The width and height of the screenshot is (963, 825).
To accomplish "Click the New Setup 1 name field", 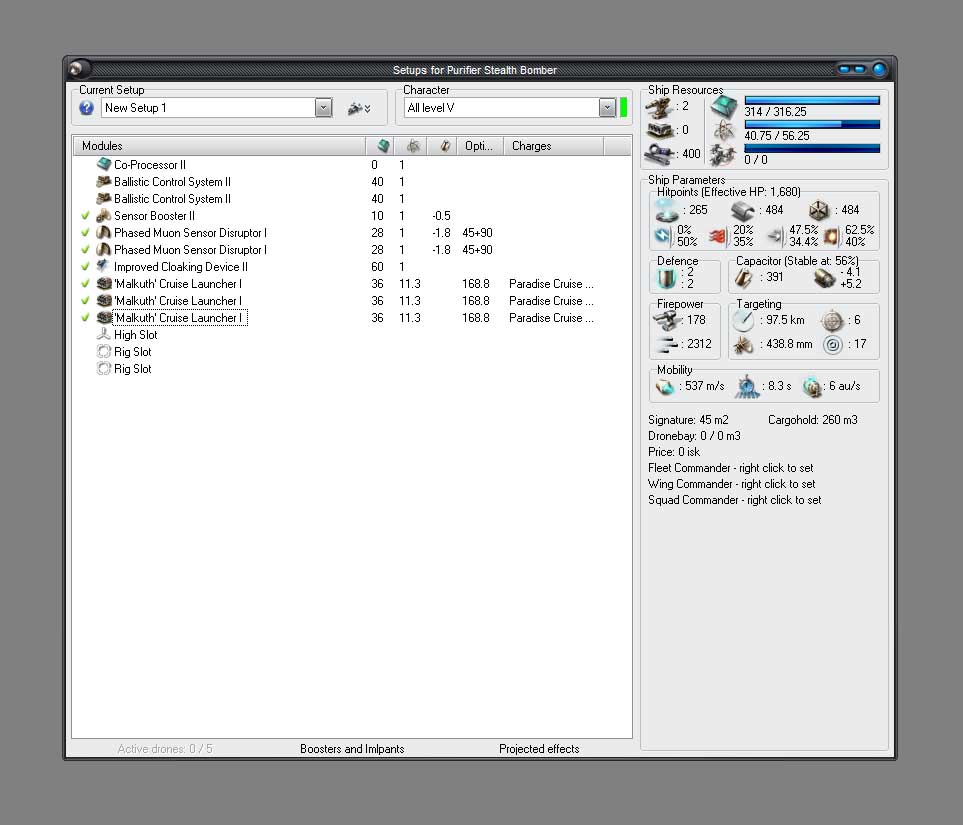I will pyautogui.click(x=209, y=108).
